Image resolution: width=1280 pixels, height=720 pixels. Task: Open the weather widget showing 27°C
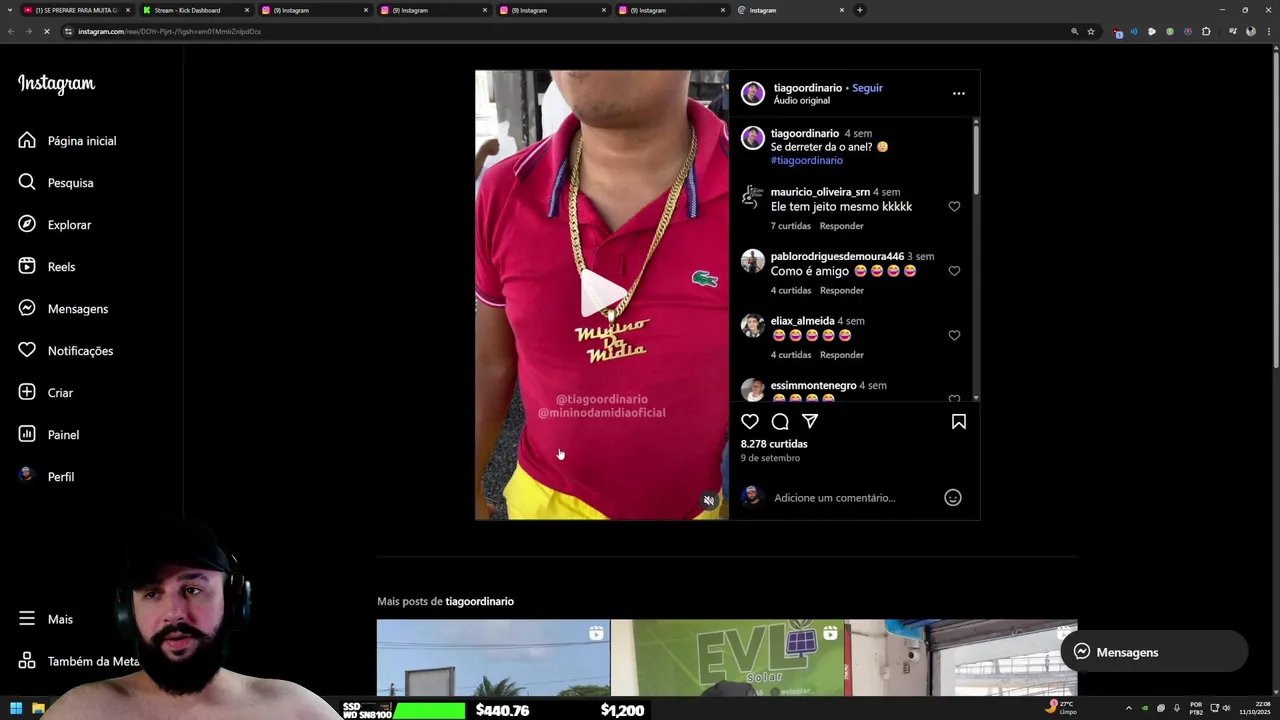point(1062,708)
